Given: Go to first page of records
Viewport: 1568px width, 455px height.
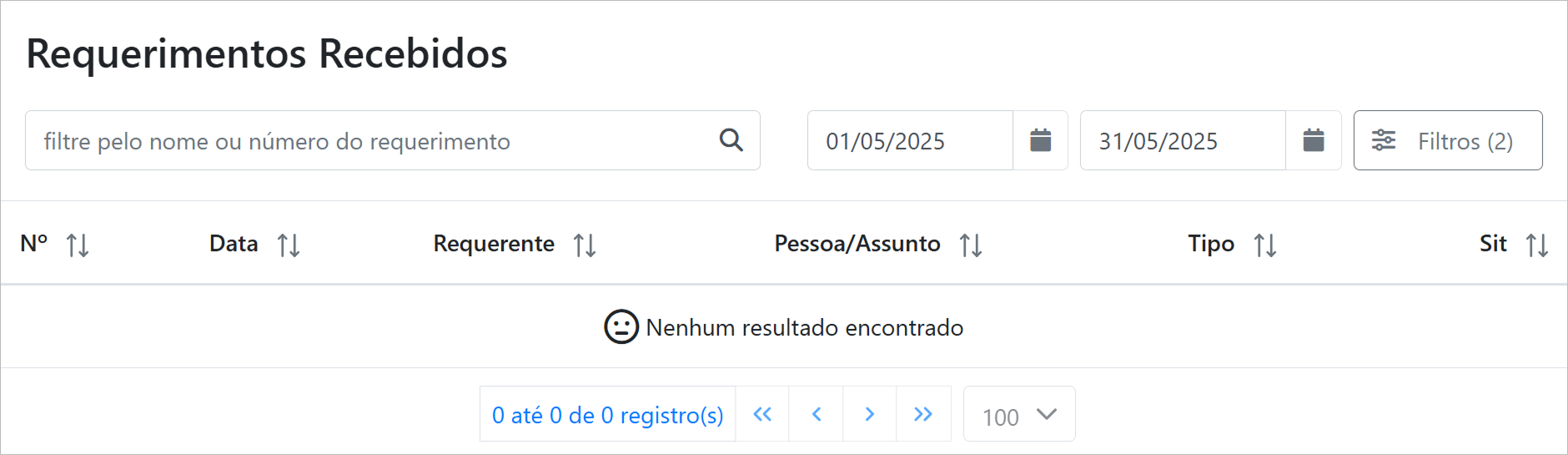Looking at the screenshot, I should 762,414.
